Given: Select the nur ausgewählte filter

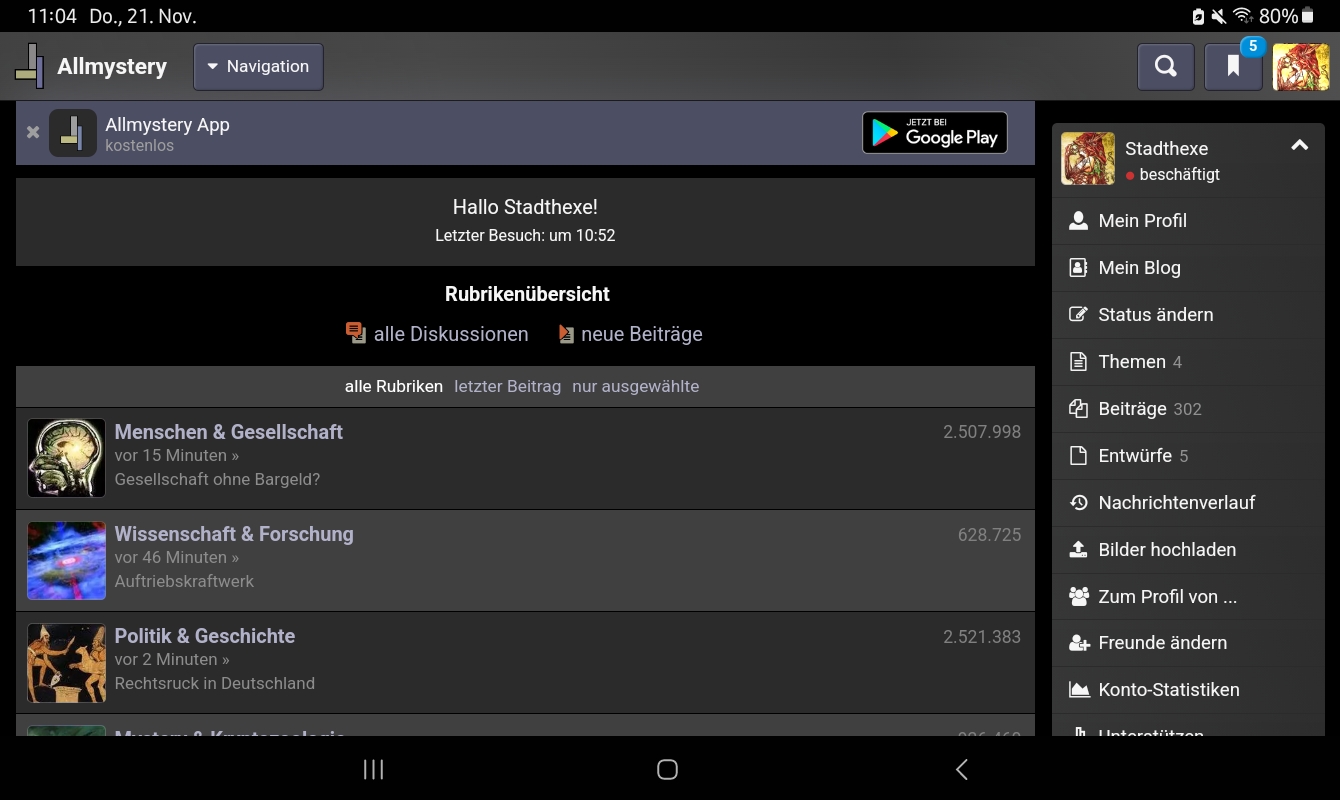Looking at the screenshot, I should 635,387.
